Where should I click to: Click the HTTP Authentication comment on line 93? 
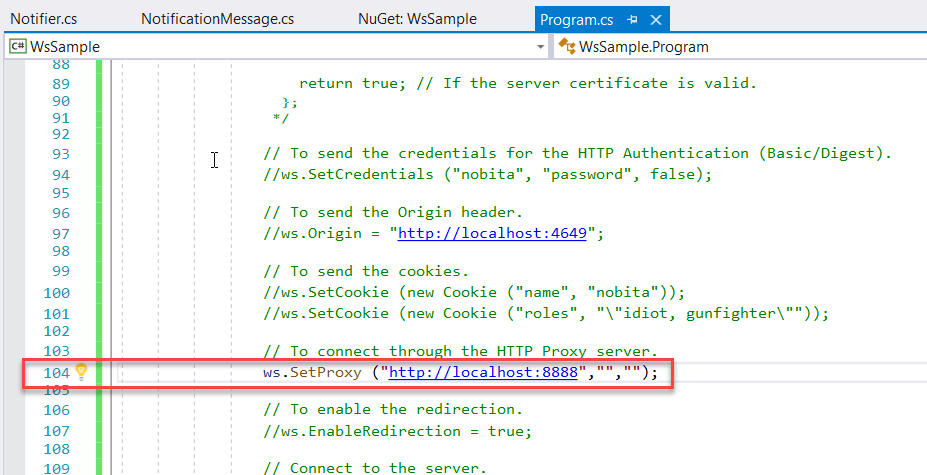578,154
